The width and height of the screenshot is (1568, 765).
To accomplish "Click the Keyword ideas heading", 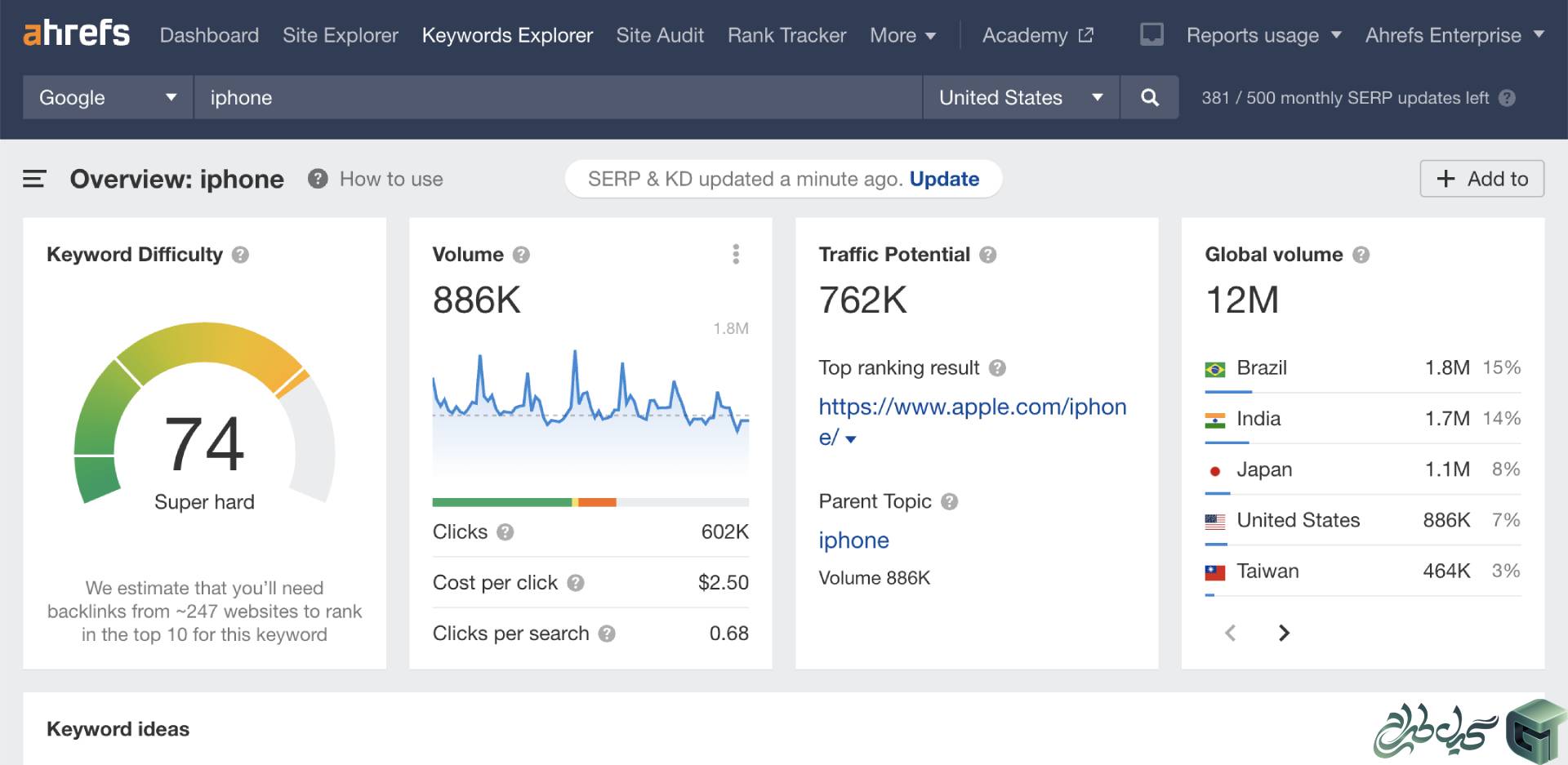I will point(118,729).
